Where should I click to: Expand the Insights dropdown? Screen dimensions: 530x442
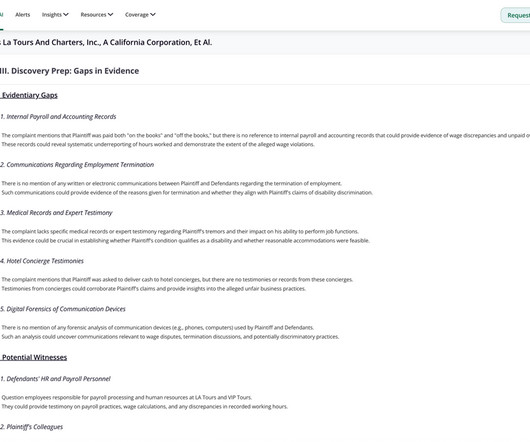click(55, 15)
